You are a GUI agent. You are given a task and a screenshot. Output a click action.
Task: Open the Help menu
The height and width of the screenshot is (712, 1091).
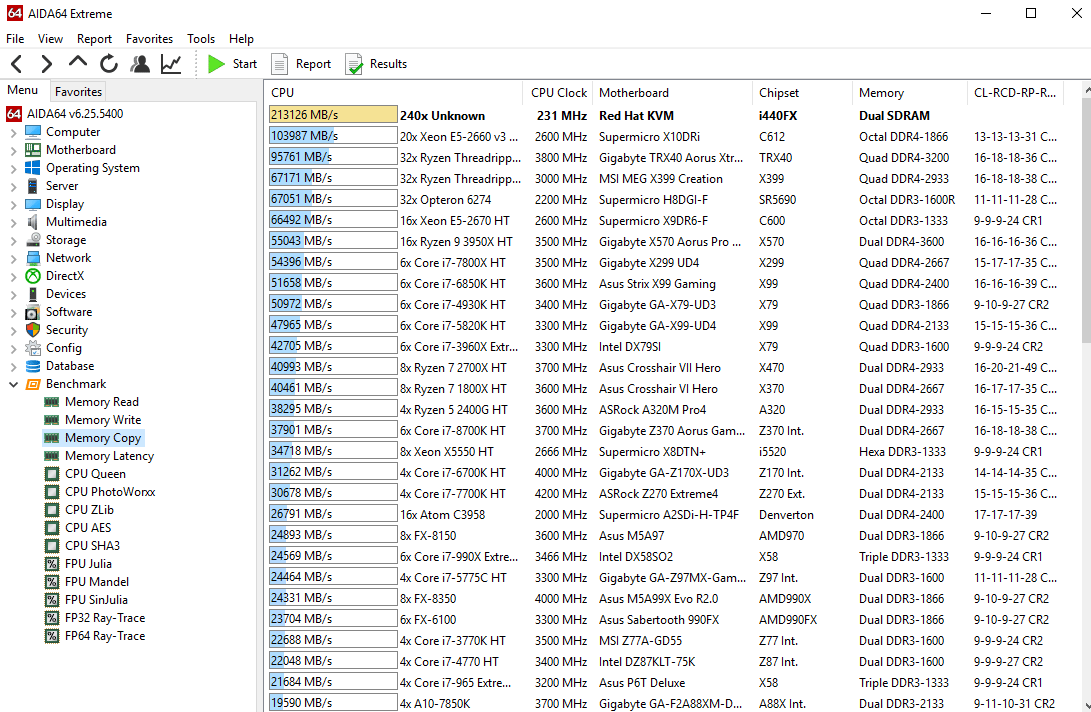241,39
